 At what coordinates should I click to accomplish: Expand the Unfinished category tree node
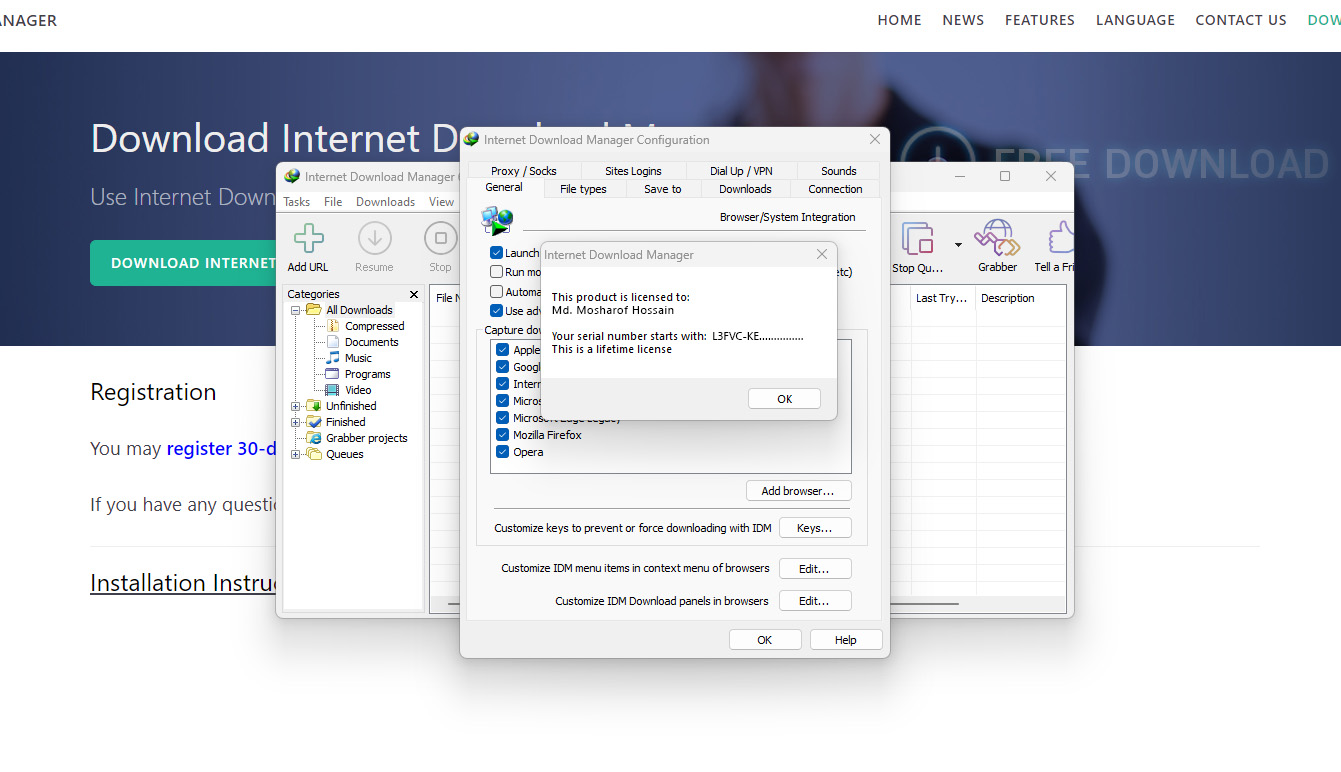tap(296, 406)
